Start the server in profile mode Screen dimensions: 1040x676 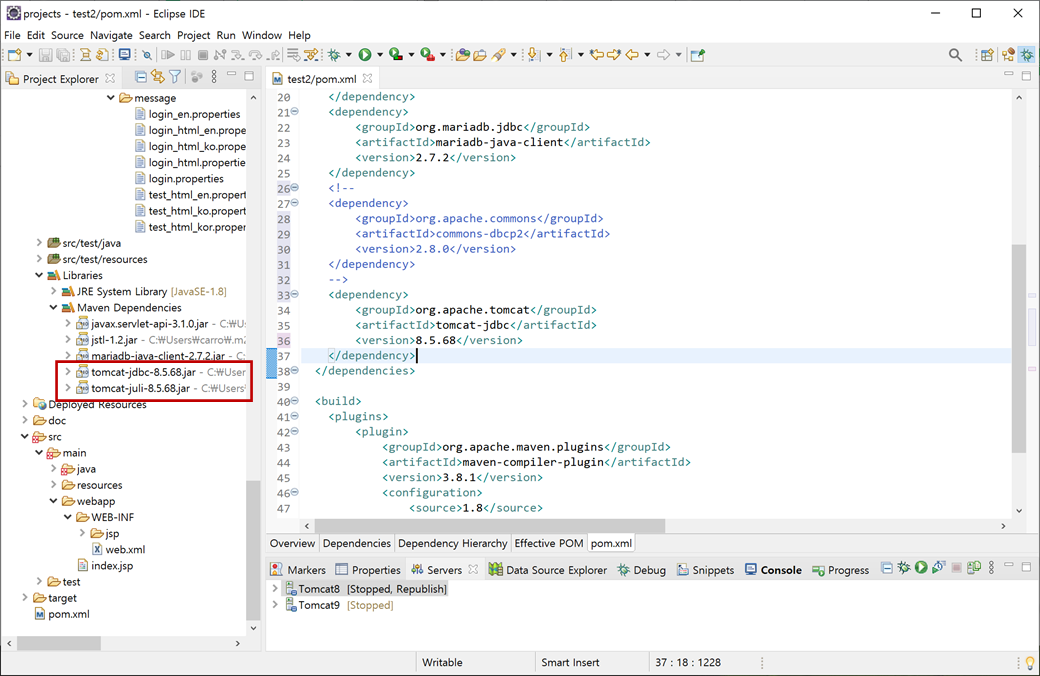(x=939, y=568)
